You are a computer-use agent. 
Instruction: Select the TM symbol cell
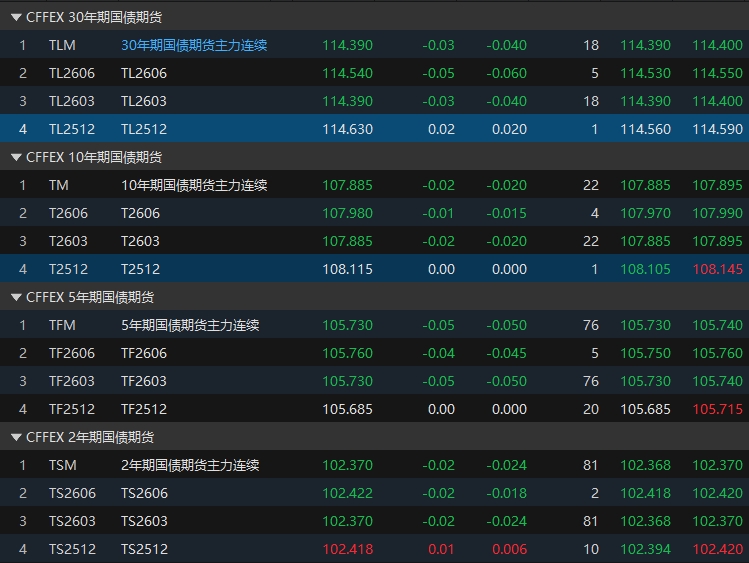pos(59,185)
